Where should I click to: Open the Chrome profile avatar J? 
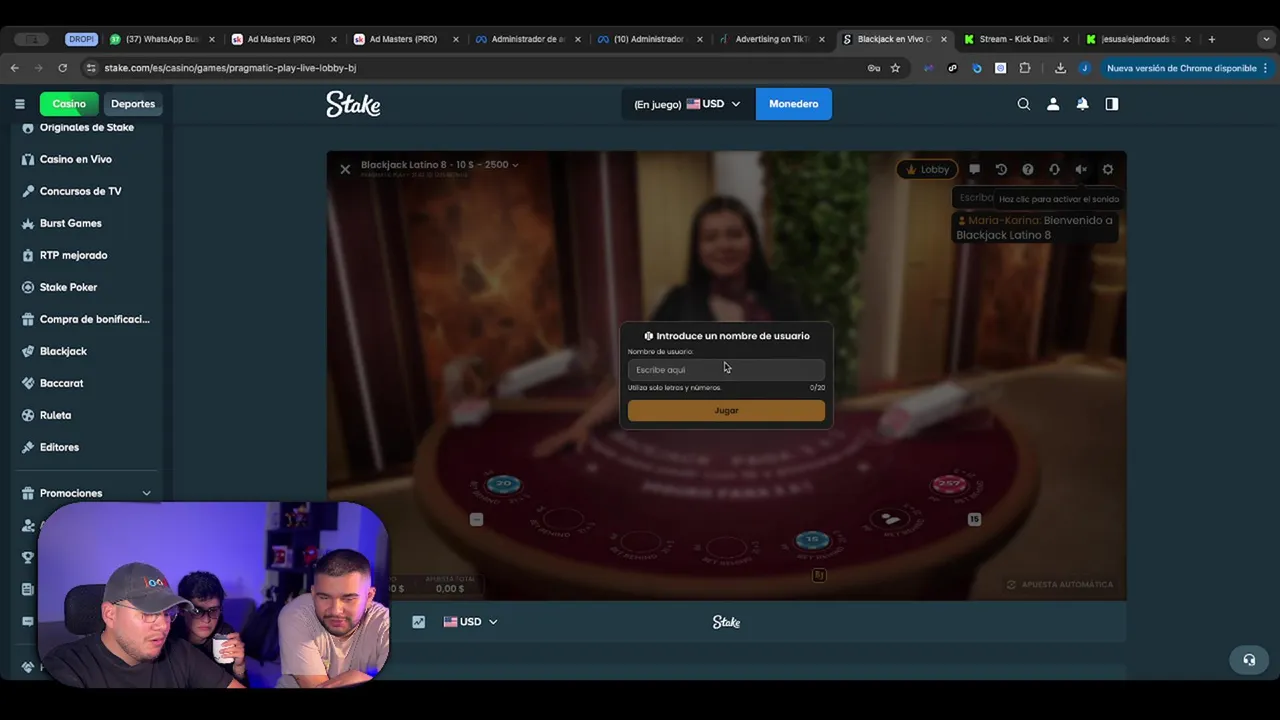pos(1085,68)
